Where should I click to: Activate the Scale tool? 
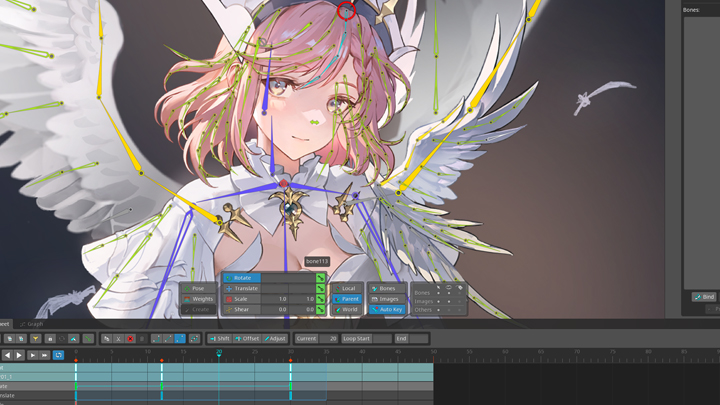(242, 299)
